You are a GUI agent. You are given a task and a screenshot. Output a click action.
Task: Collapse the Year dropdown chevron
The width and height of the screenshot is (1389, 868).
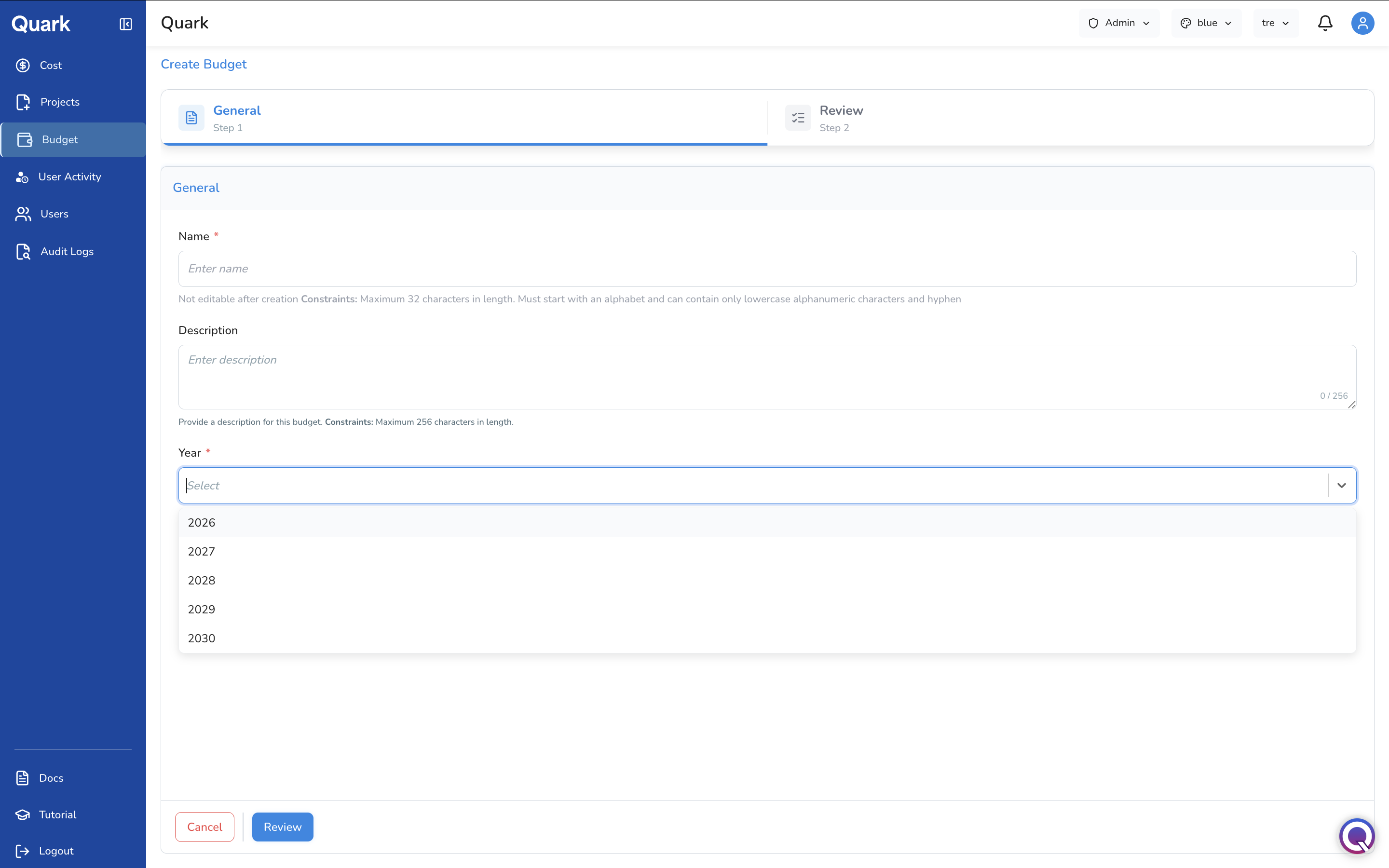[x=1341, y=486]
